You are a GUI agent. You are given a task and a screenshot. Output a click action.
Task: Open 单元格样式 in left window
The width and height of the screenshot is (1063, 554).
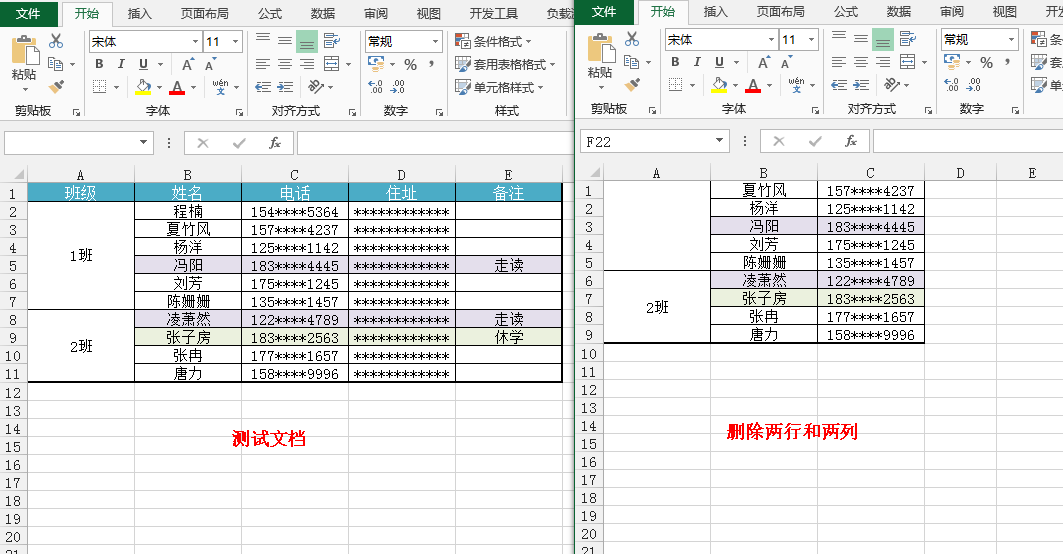pyautogui.click(x=500, y=87)
